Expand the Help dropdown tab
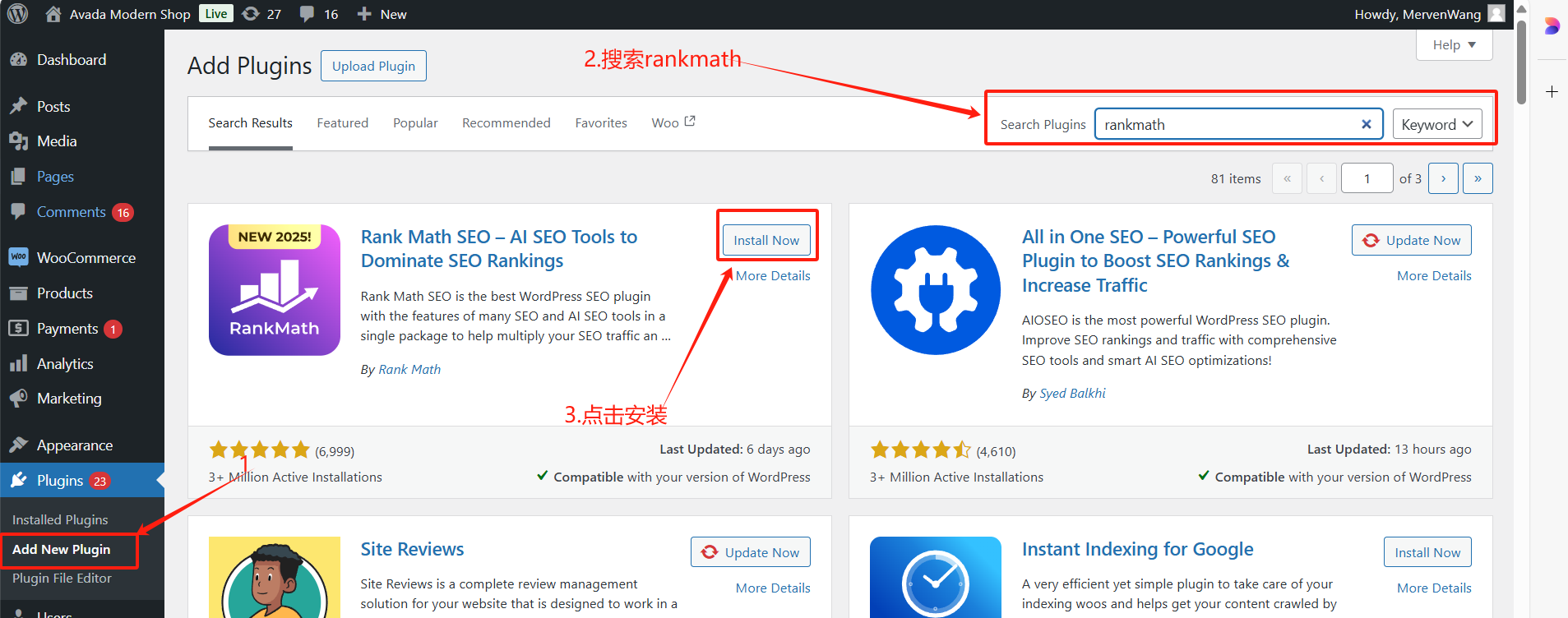Screen dimensions: 1568x618 pyautogui.click(x=1454, y=44)
